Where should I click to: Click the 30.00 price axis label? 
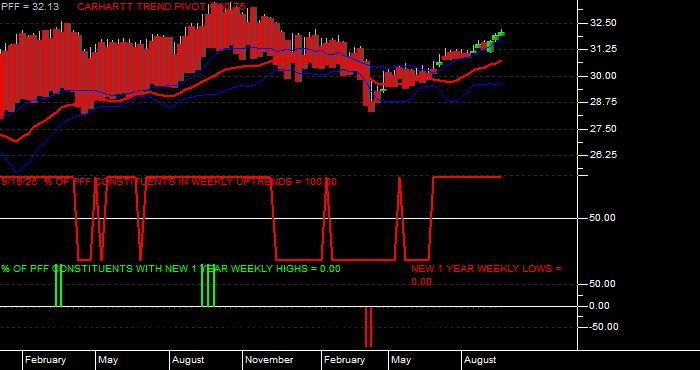click(604, 76)
